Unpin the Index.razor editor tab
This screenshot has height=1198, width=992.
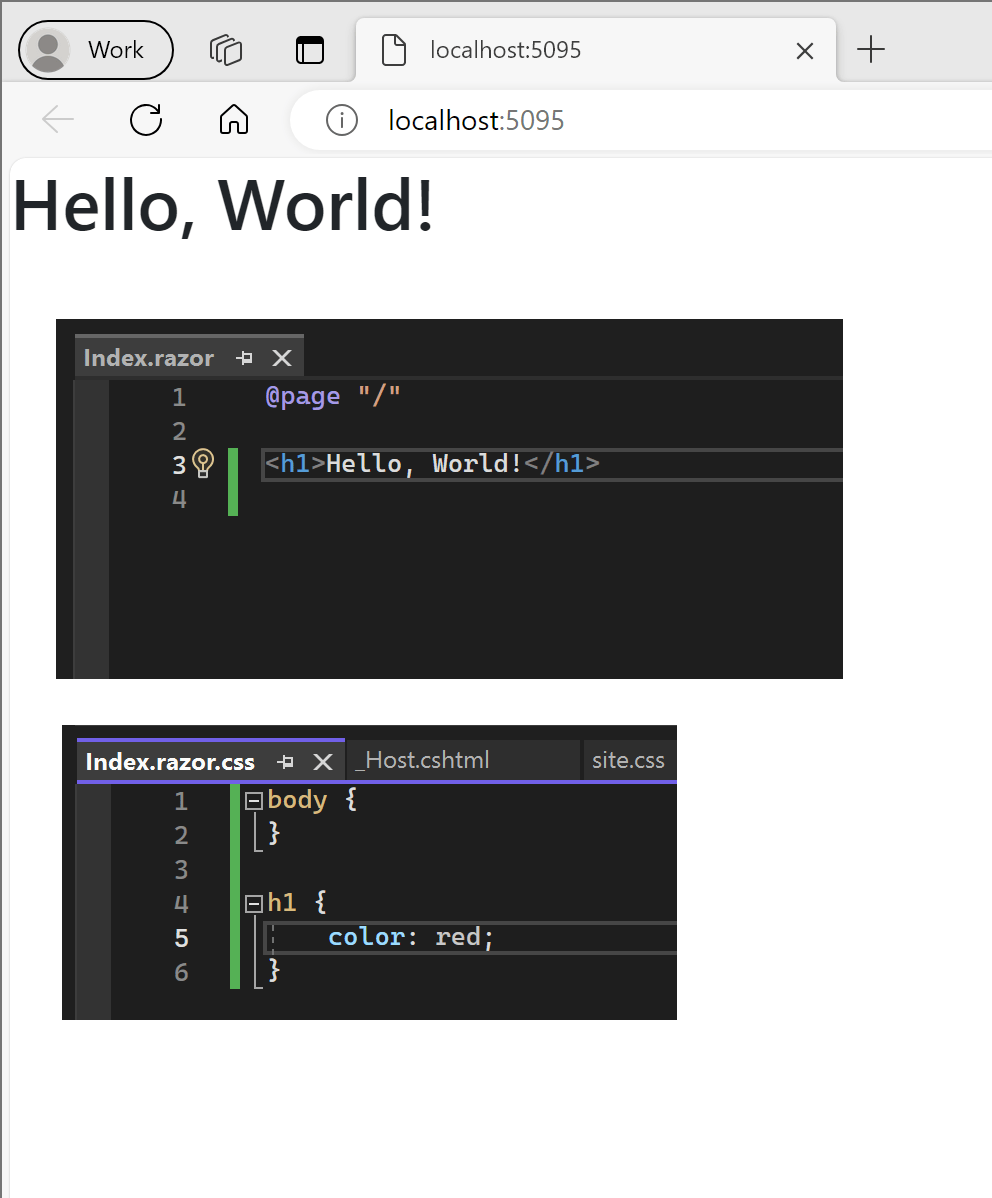tap(243, 357)
